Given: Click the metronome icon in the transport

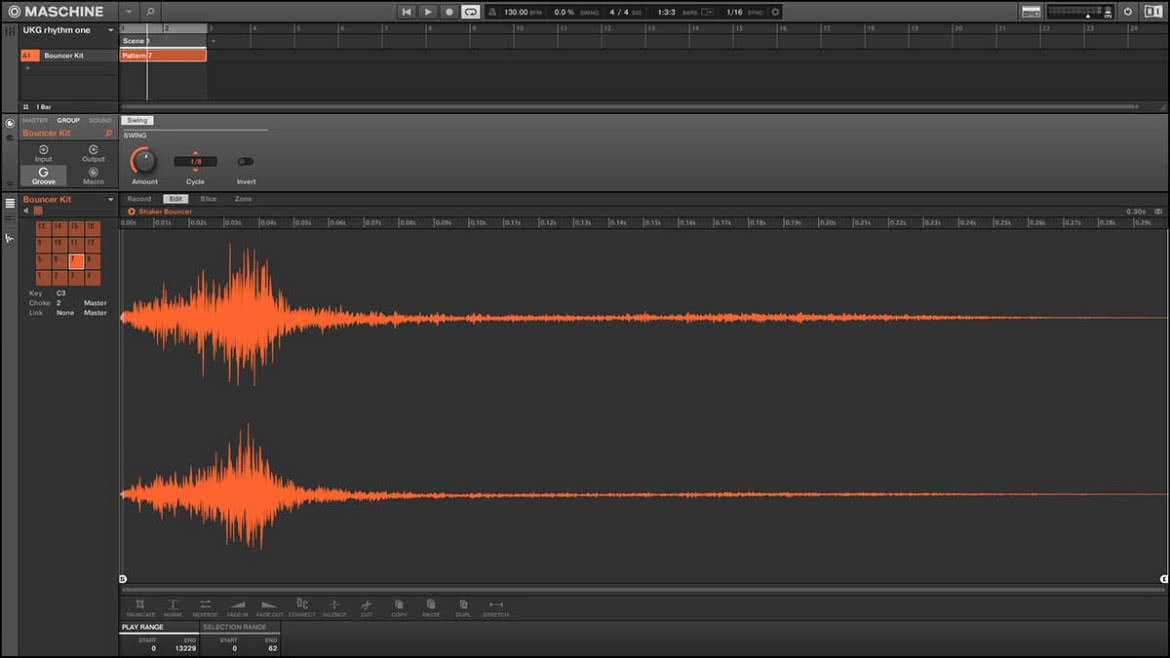Looking at the screenshot, I should [492, 12].
